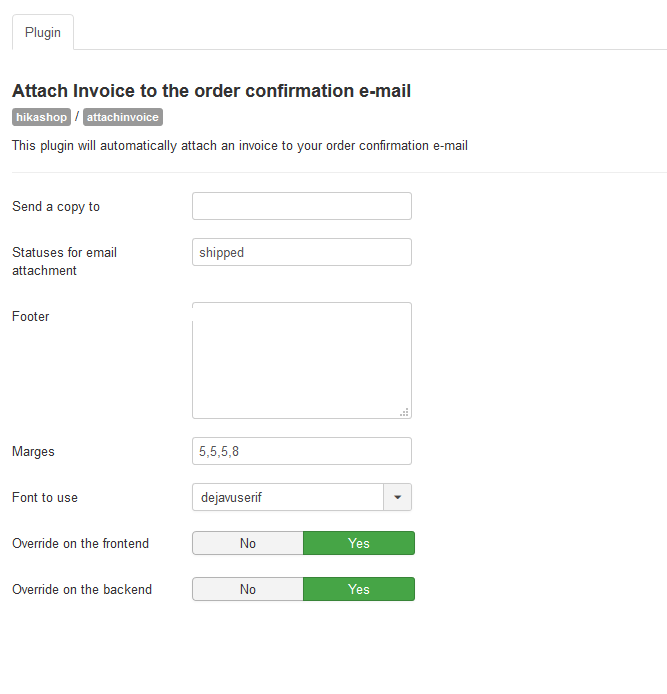Focus the Send a copy to field

click(x=302, y=206)
